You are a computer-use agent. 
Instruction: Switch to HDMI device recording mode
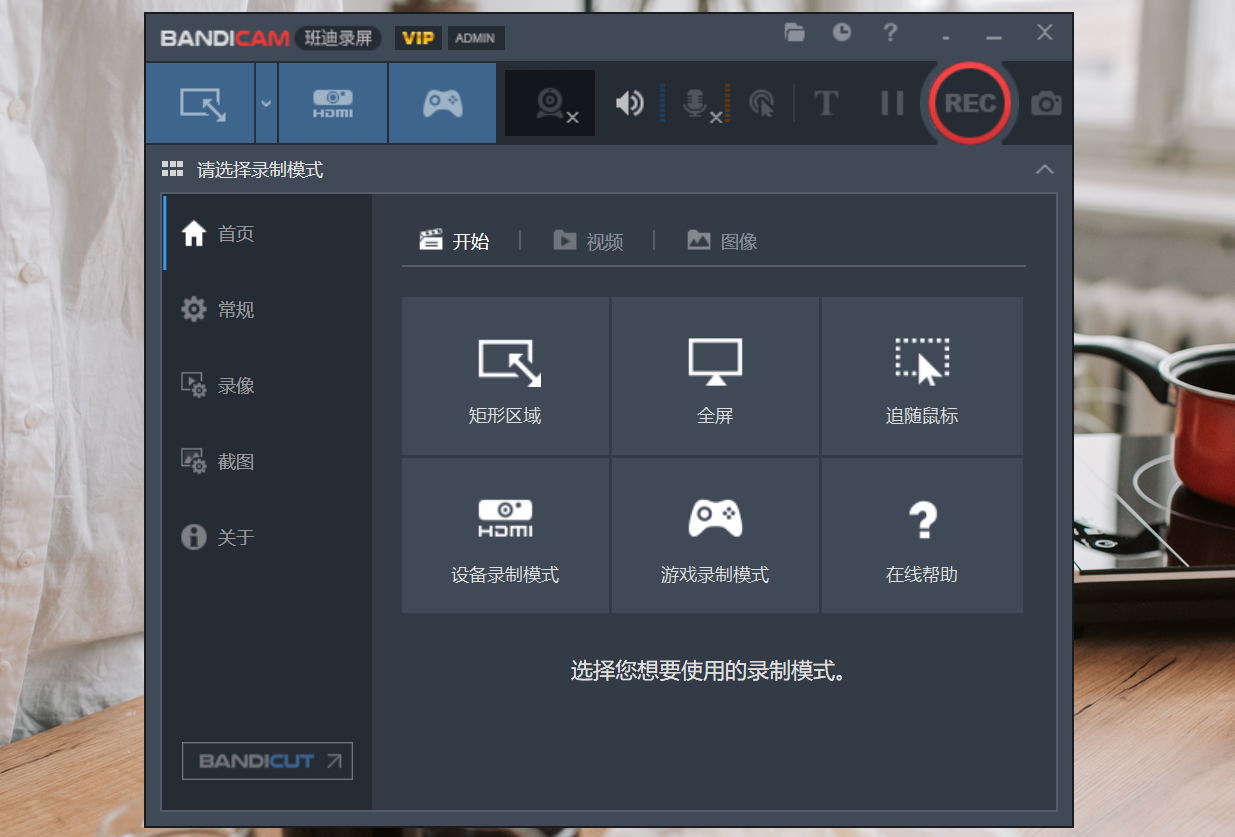[x=332, y=103]
